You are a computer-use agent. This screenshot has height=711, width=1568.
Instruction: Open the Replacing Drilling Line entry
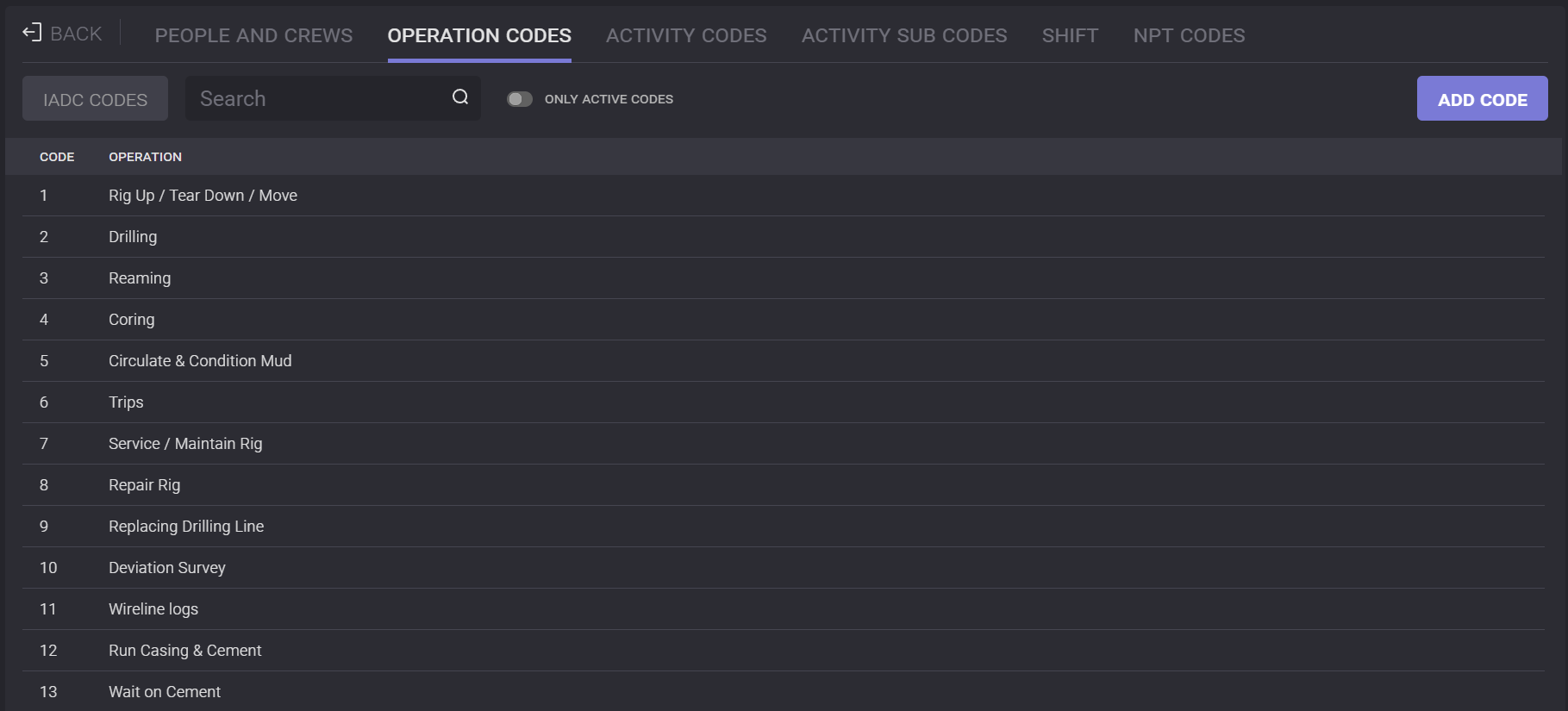pyautogui.click(x=186, y=527)
